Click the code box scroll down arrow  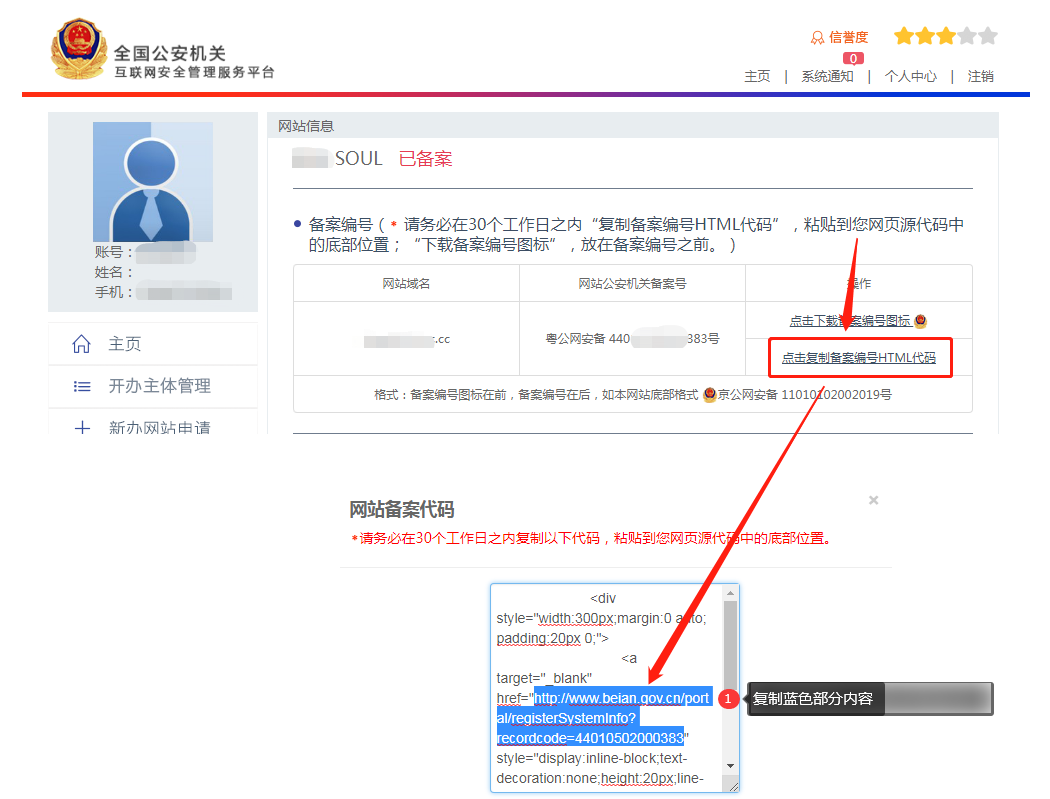[731, 766]
